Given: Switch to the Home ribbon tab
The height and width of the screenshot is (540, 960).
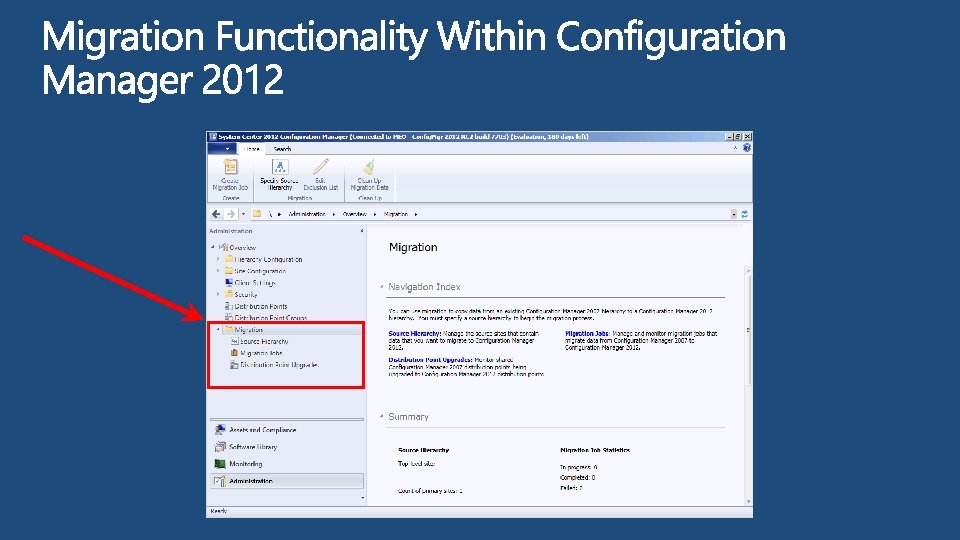Looking at the screenshot, I should click(252, 149).
